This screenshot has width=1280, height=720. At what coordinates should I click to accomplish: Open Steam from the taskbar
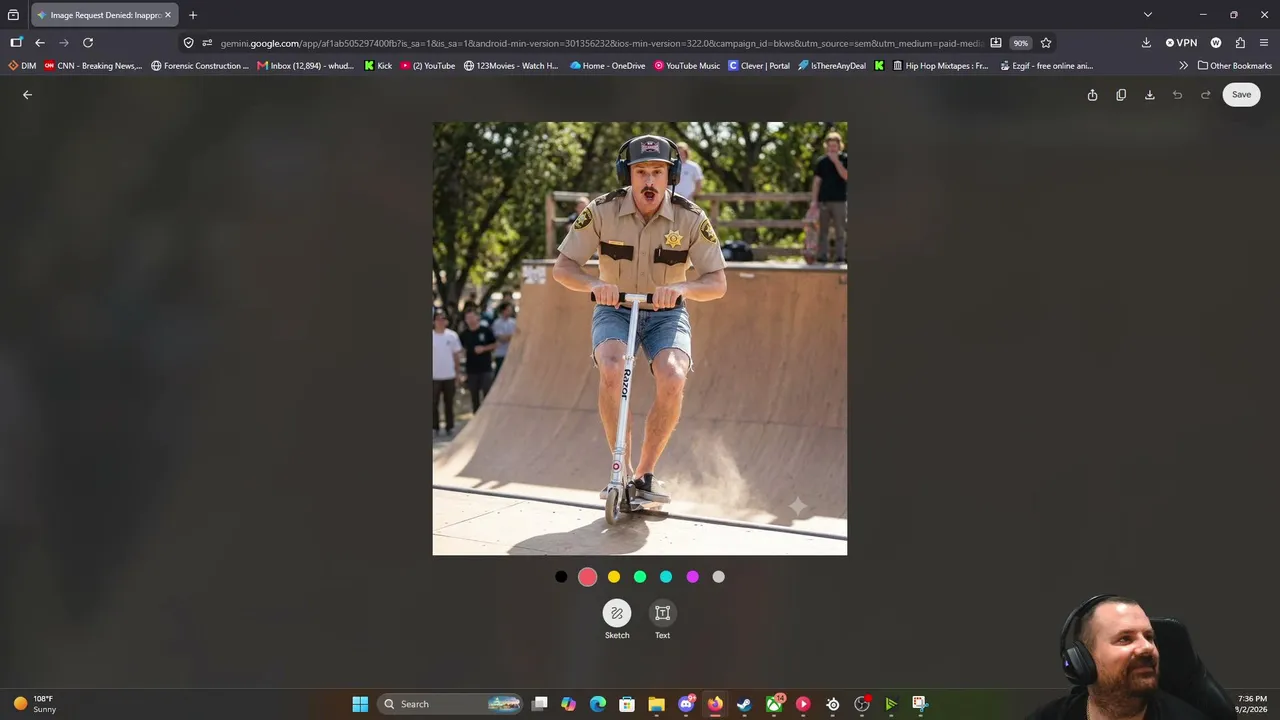(x=744, y=704)
